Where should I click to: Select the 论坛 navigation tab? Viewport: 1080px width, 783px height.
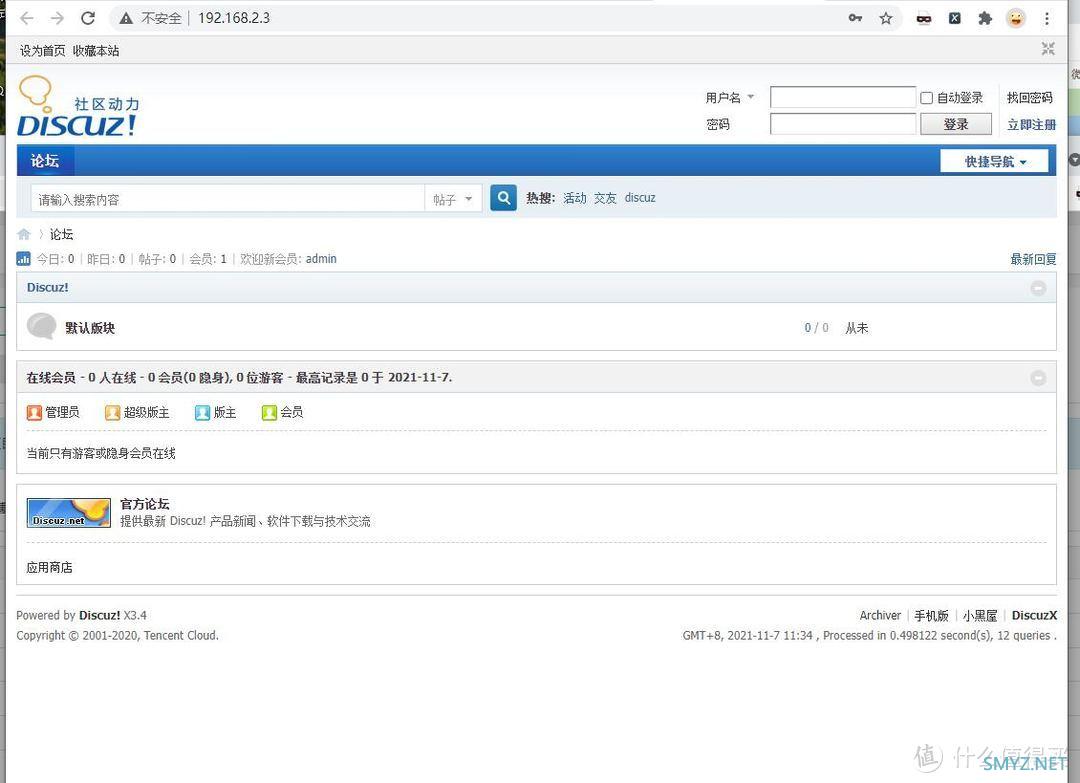(45, 160)
